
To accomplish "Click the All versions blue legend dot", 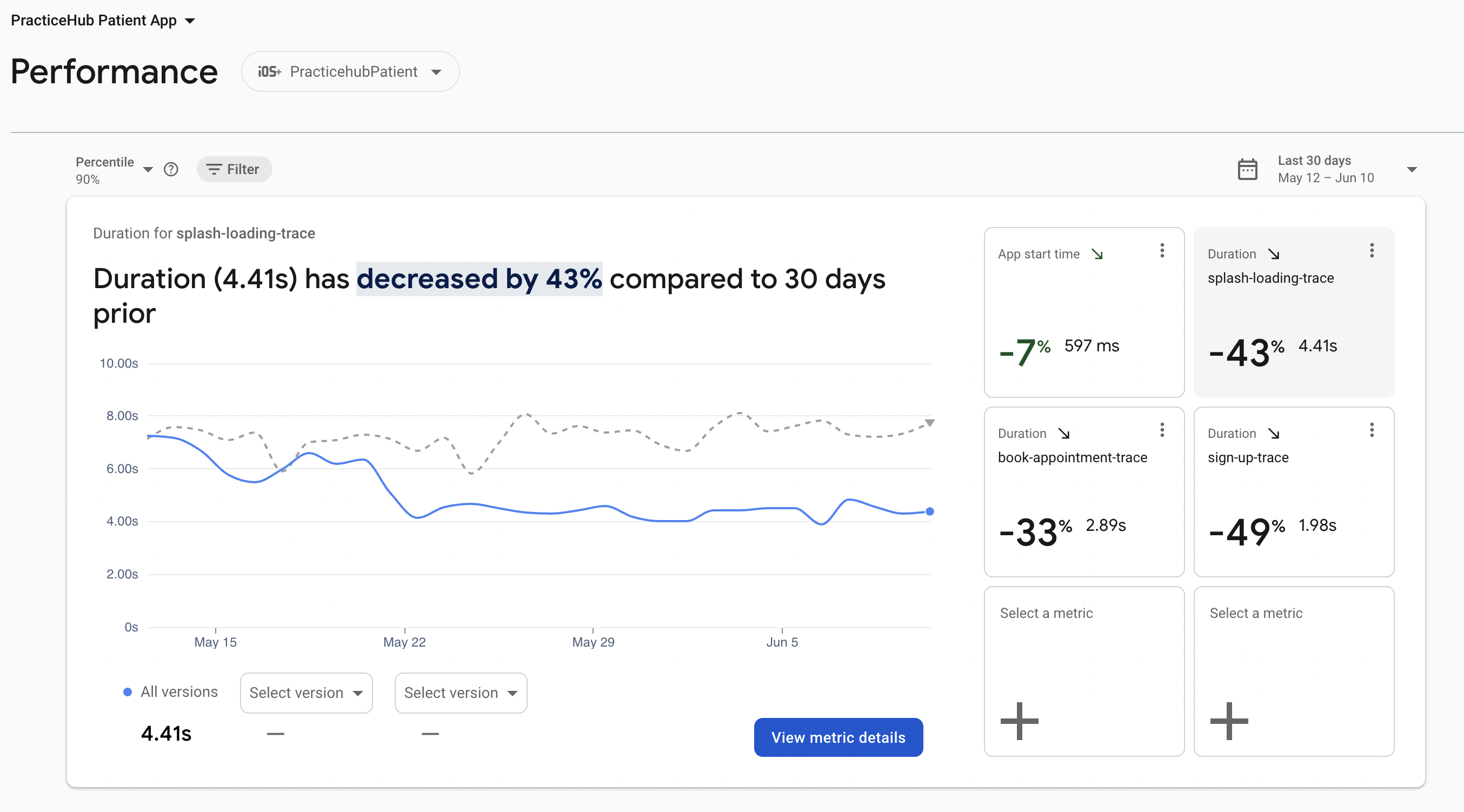I will coord(128,691).
